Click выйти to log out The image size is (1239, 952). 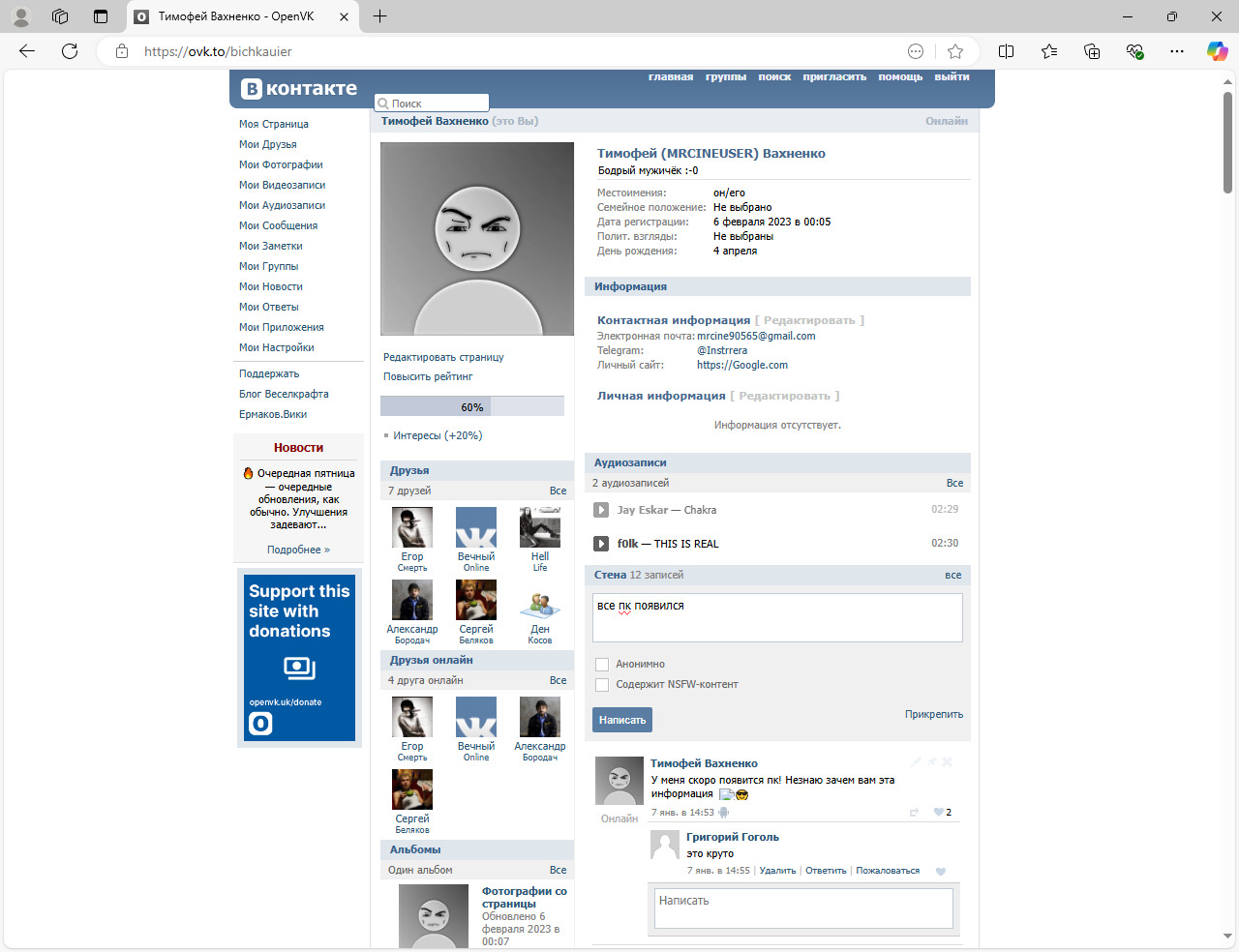tap(952, 77)
